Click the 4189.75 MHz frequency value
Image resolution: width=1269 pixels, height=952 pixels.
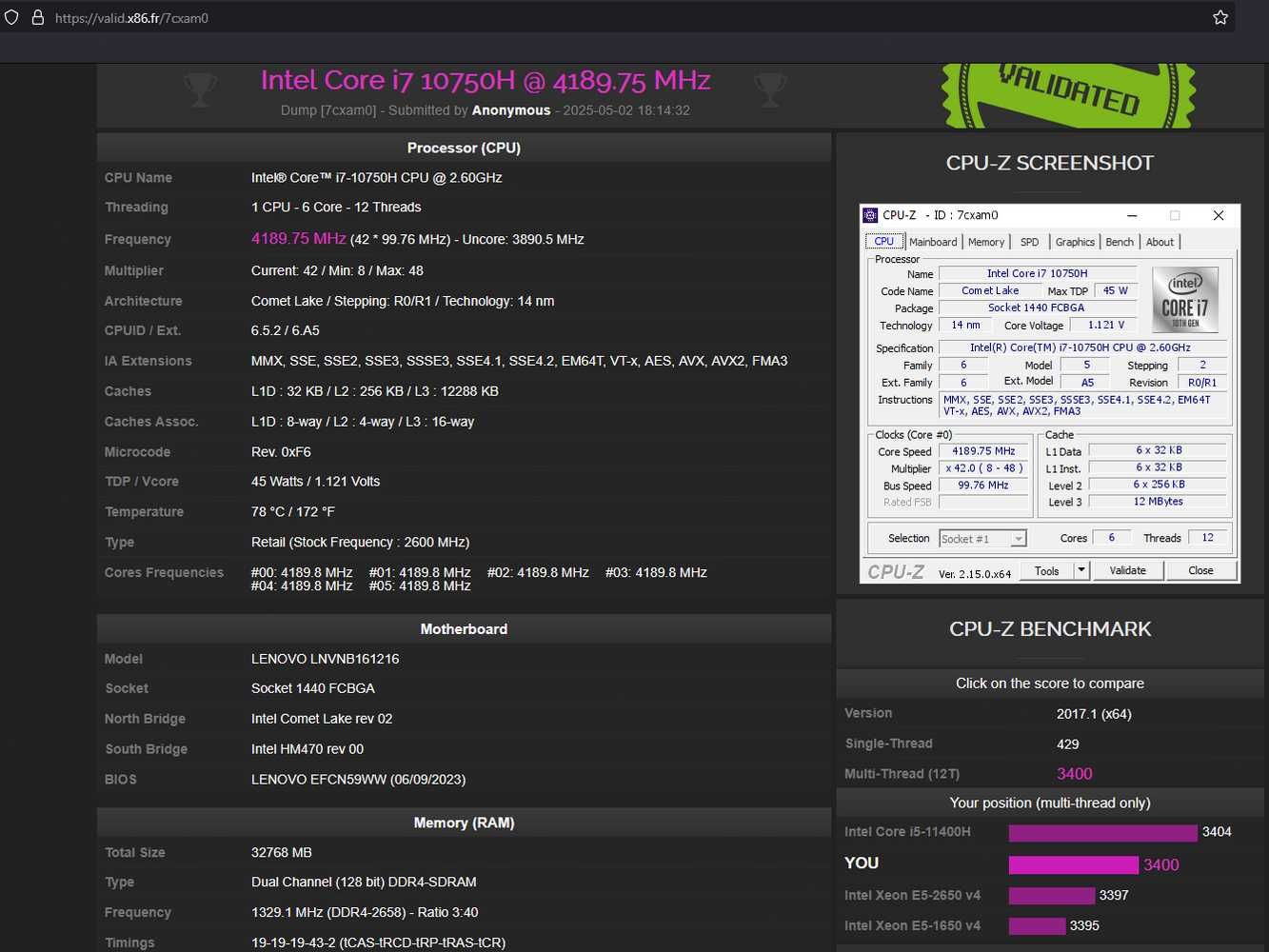coord(298,238)
